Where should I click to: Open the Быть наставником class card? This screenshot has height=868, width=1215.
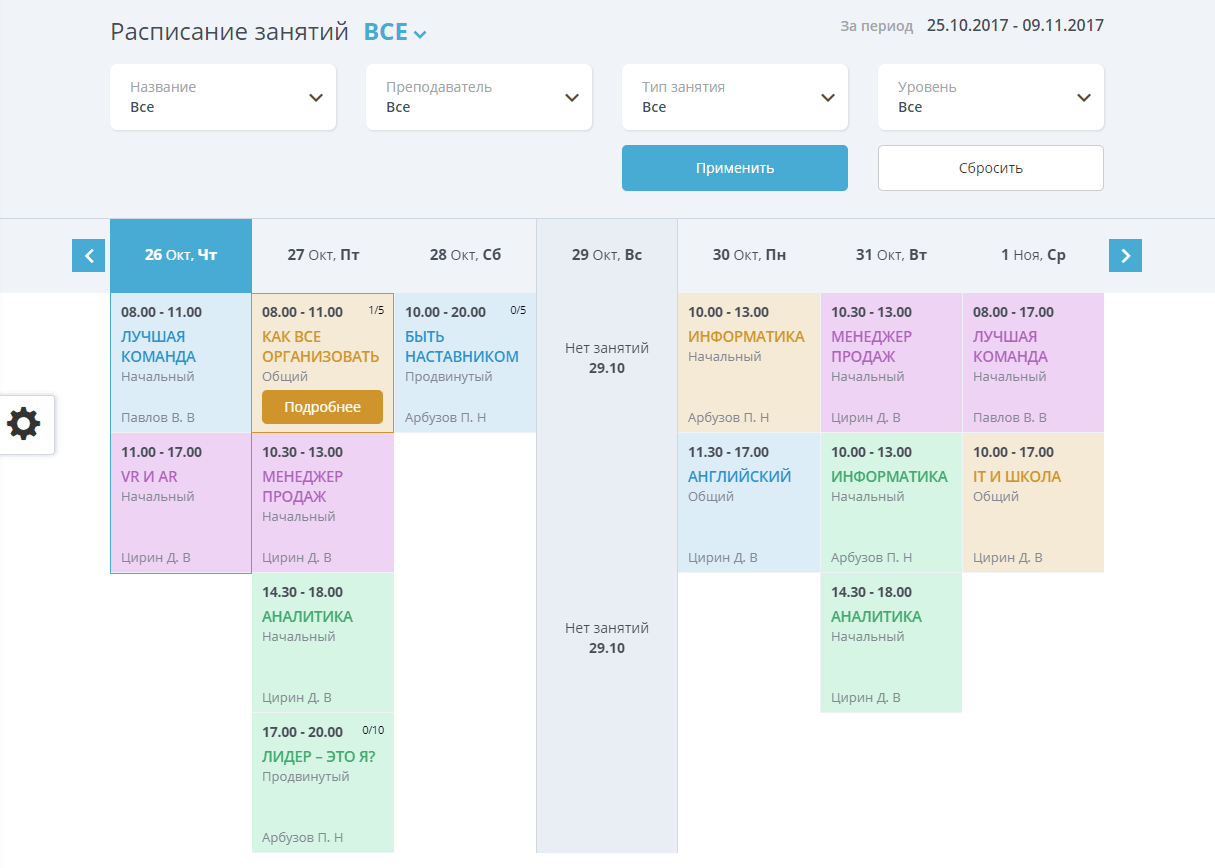(x=465, y=362)
